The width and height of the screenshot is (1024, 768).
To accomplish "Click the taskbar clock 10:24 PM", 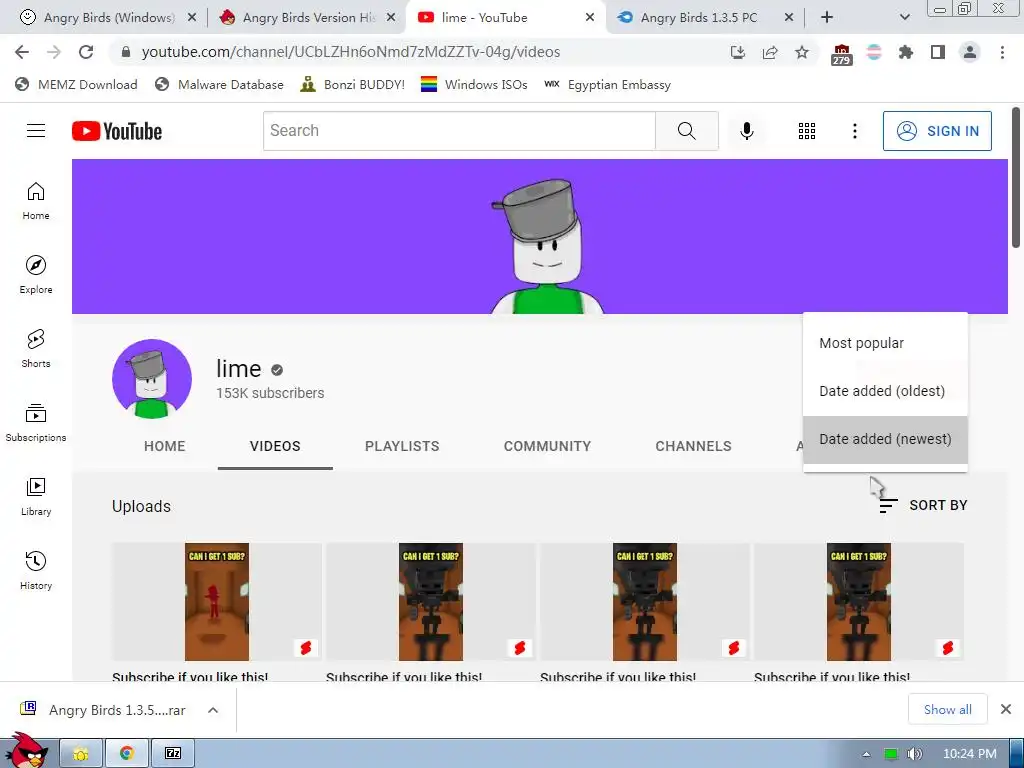I will (x=970, y=754).
